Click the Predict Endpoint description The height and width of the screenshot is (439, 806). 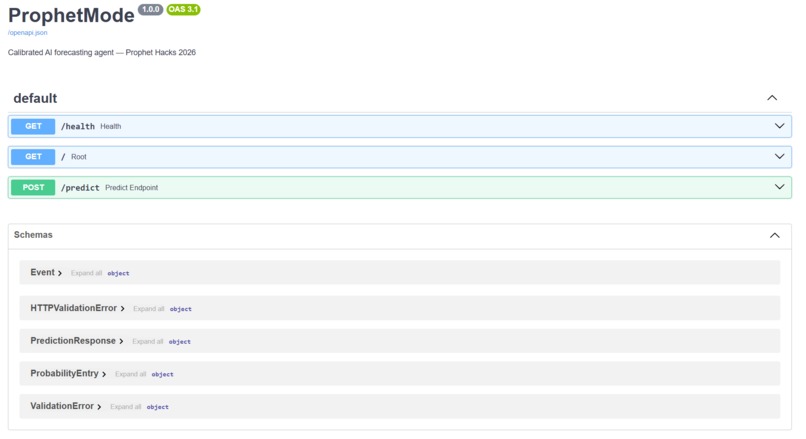132,188
